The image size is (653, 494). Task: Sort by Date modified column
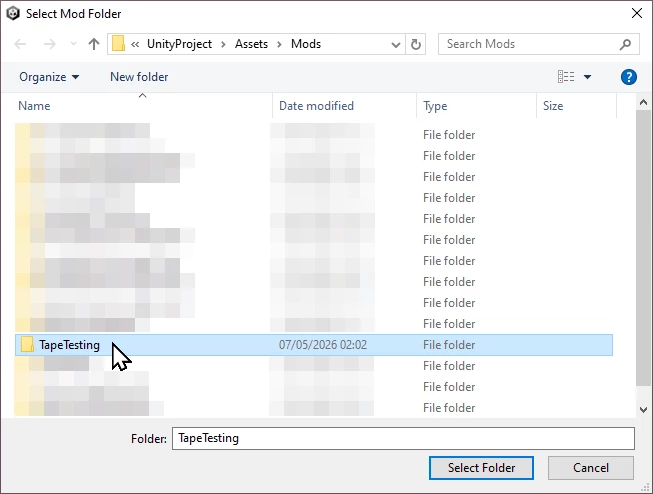coord(317,106)
